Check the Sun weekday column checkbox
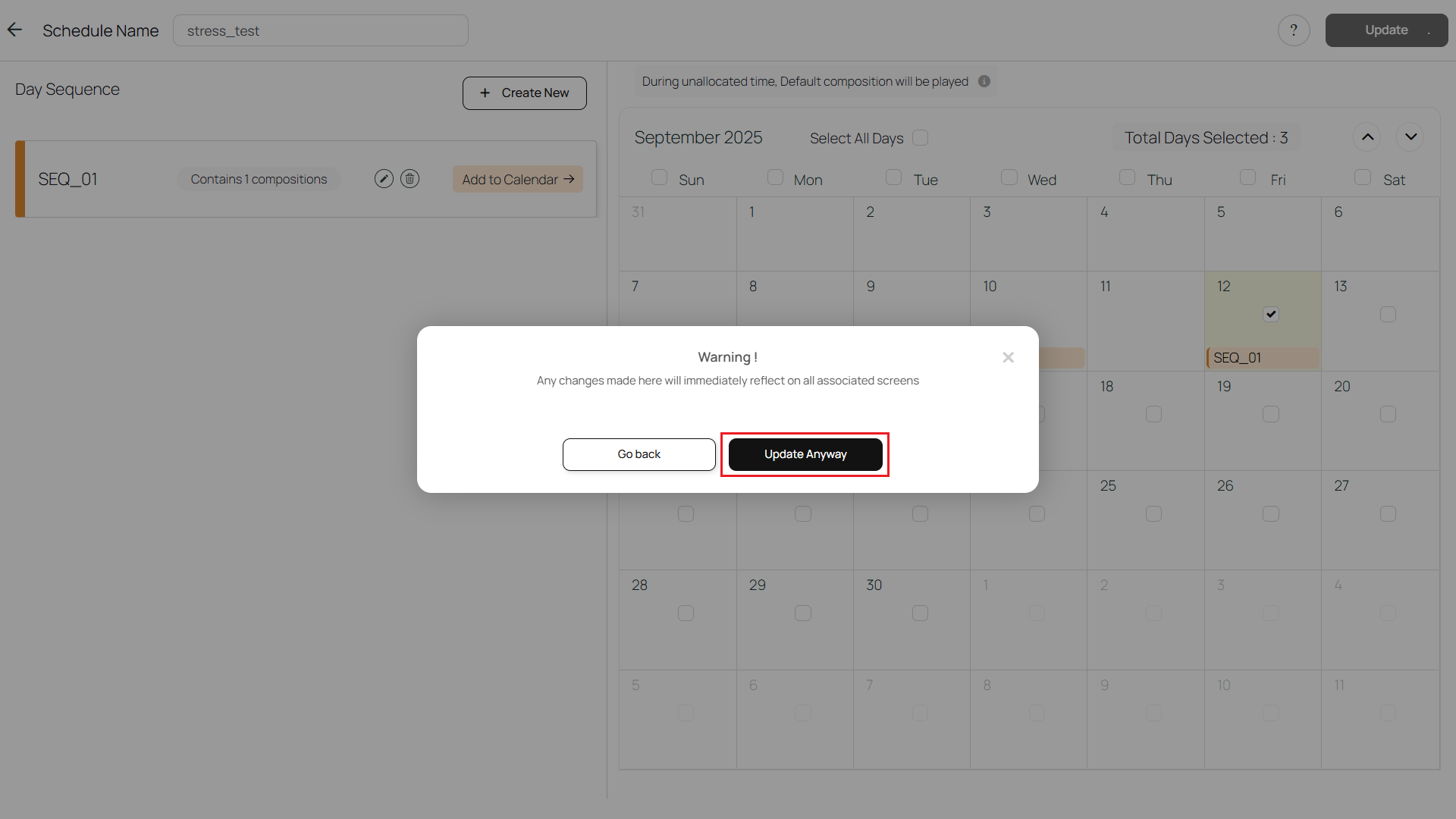 click(x=659, y=177)
